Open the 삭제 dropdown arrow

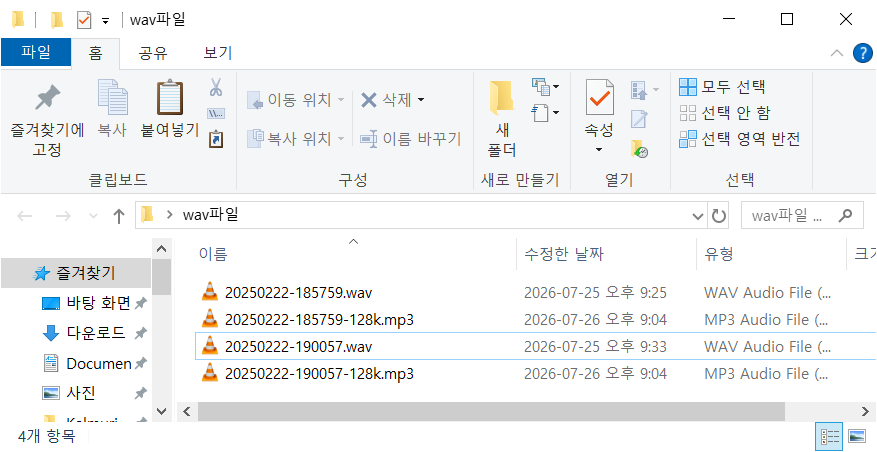point(421,100)
